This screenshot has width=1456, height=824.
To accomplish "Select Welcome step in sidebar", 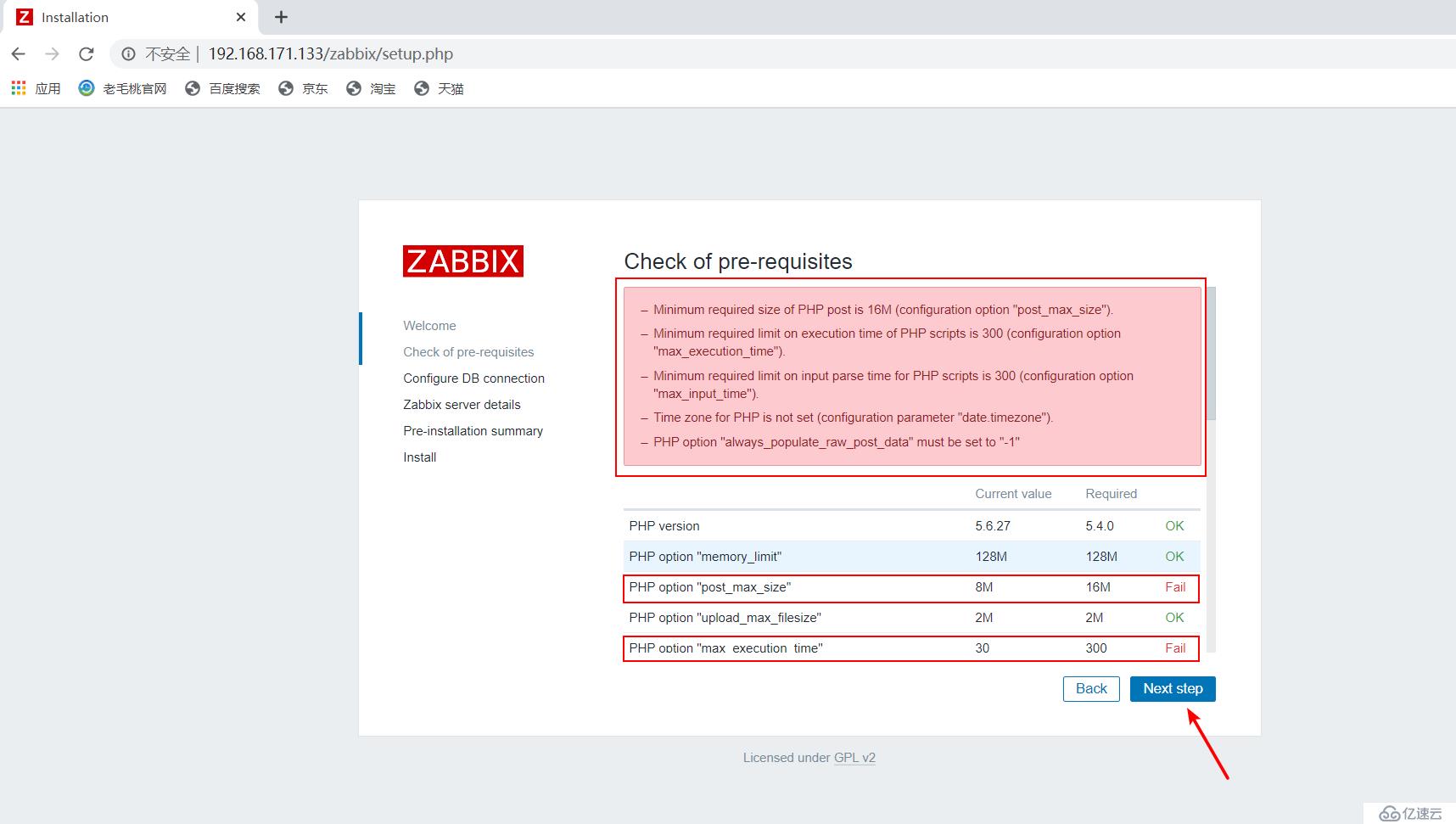I will (x=429, y=326).
